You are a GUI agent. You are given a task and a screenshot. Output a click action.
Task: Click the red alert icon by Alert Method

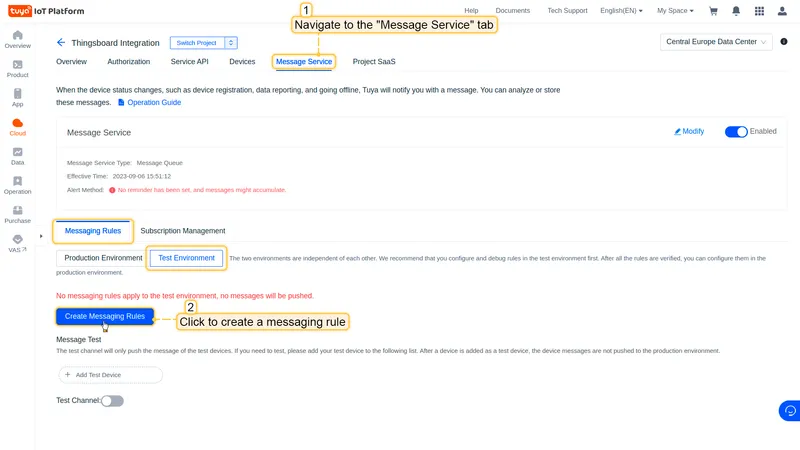112,190
